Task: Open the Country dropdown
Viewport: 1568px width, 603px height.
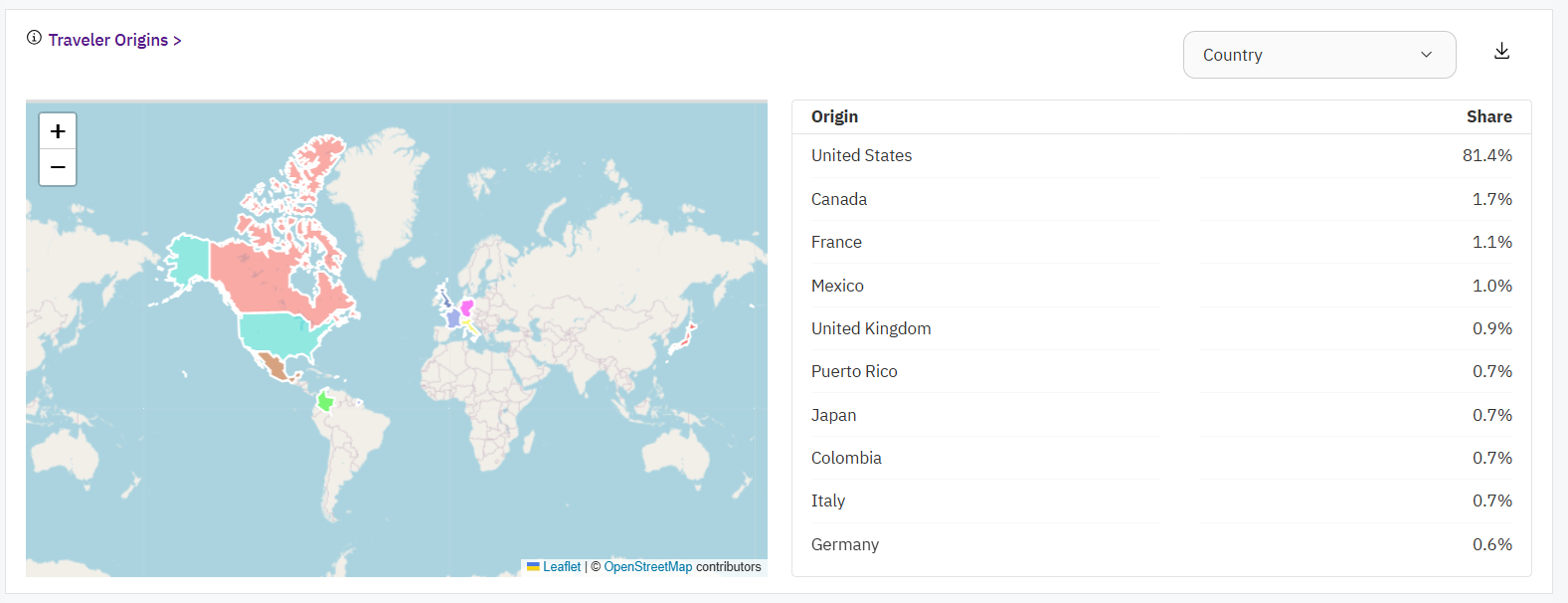Action: tap(1318, 55)
